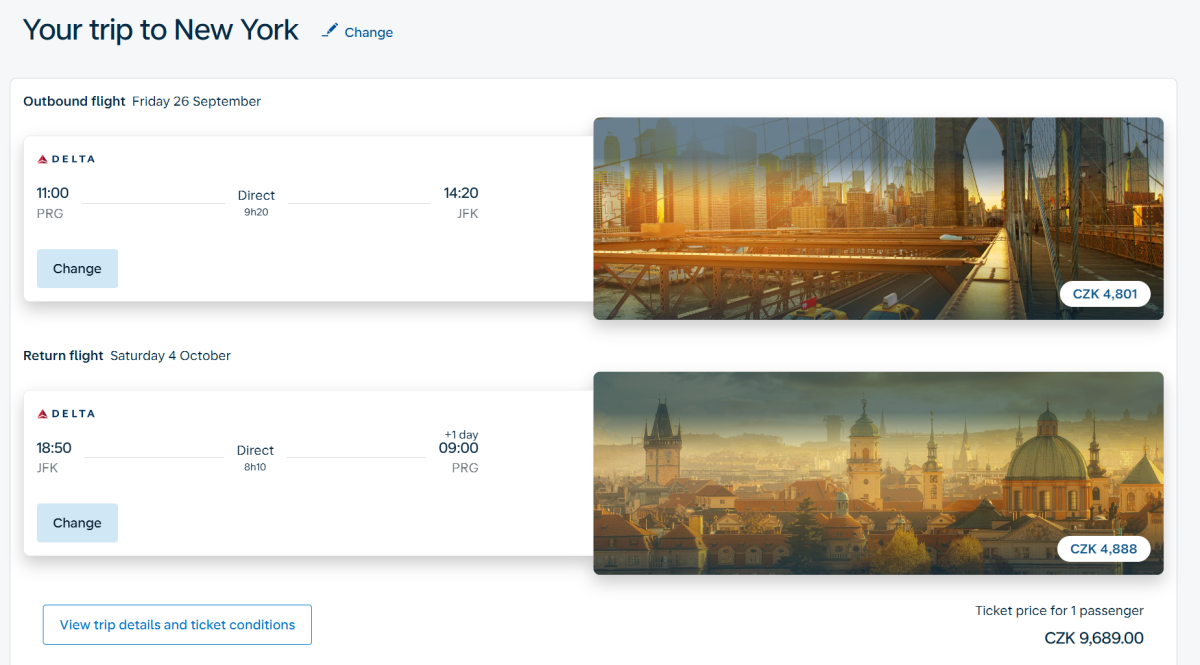Viewport: 1200px width, 665px height.
Task: Click the return Direct 8h10 label
Action: tap(255, 458)
